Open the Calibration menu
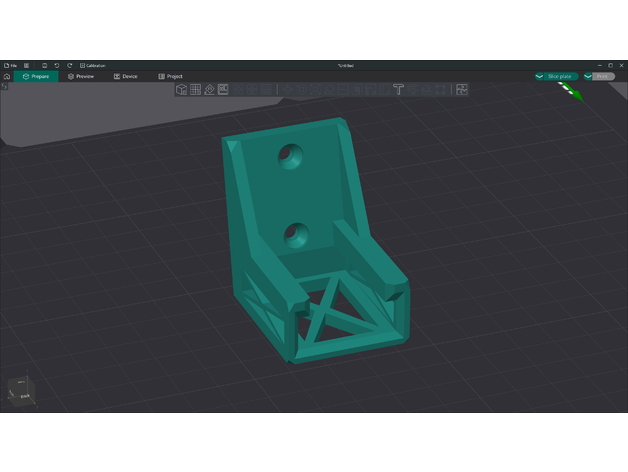This screenshot has height=472, width=628. click(93, 65)
